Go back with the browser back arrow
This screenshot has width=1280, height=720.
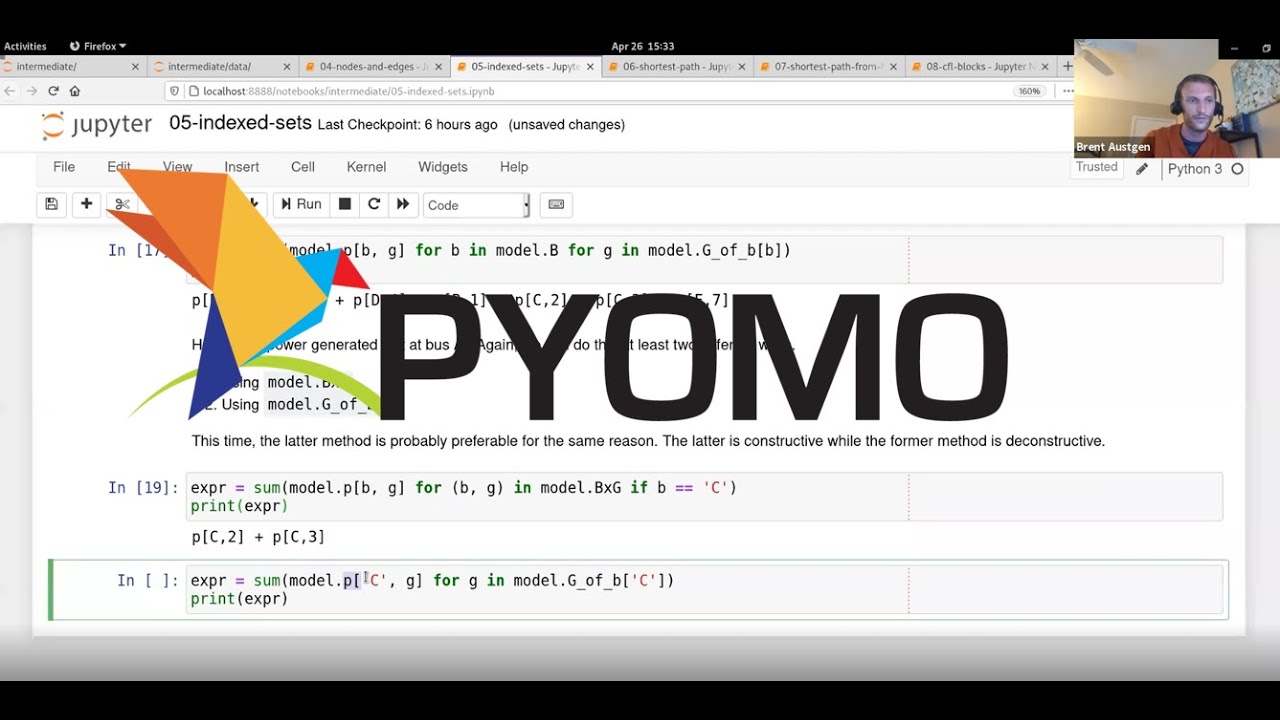tap(10, 91)
